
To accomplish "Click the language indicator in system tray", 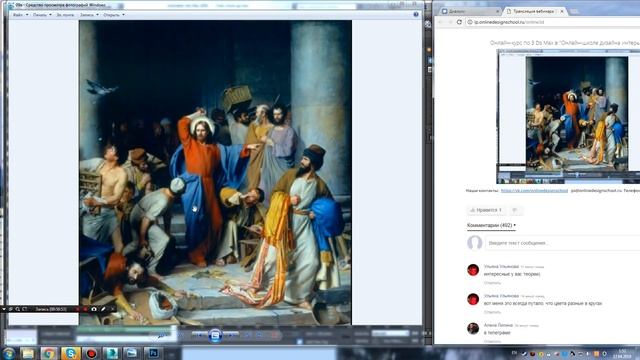I will pyautogui.click(x=514, y=353).
